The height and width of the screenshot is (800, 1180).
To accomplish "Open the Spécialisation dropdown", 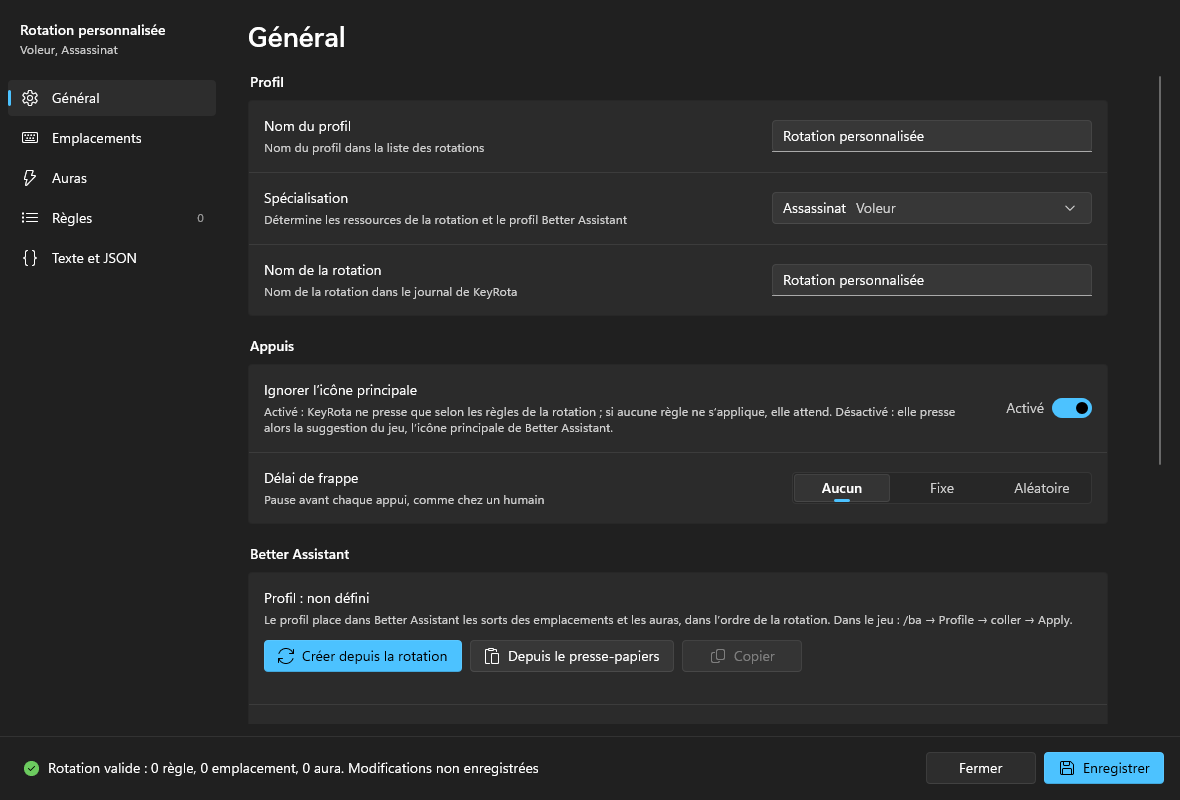I will tap(932, 208).
